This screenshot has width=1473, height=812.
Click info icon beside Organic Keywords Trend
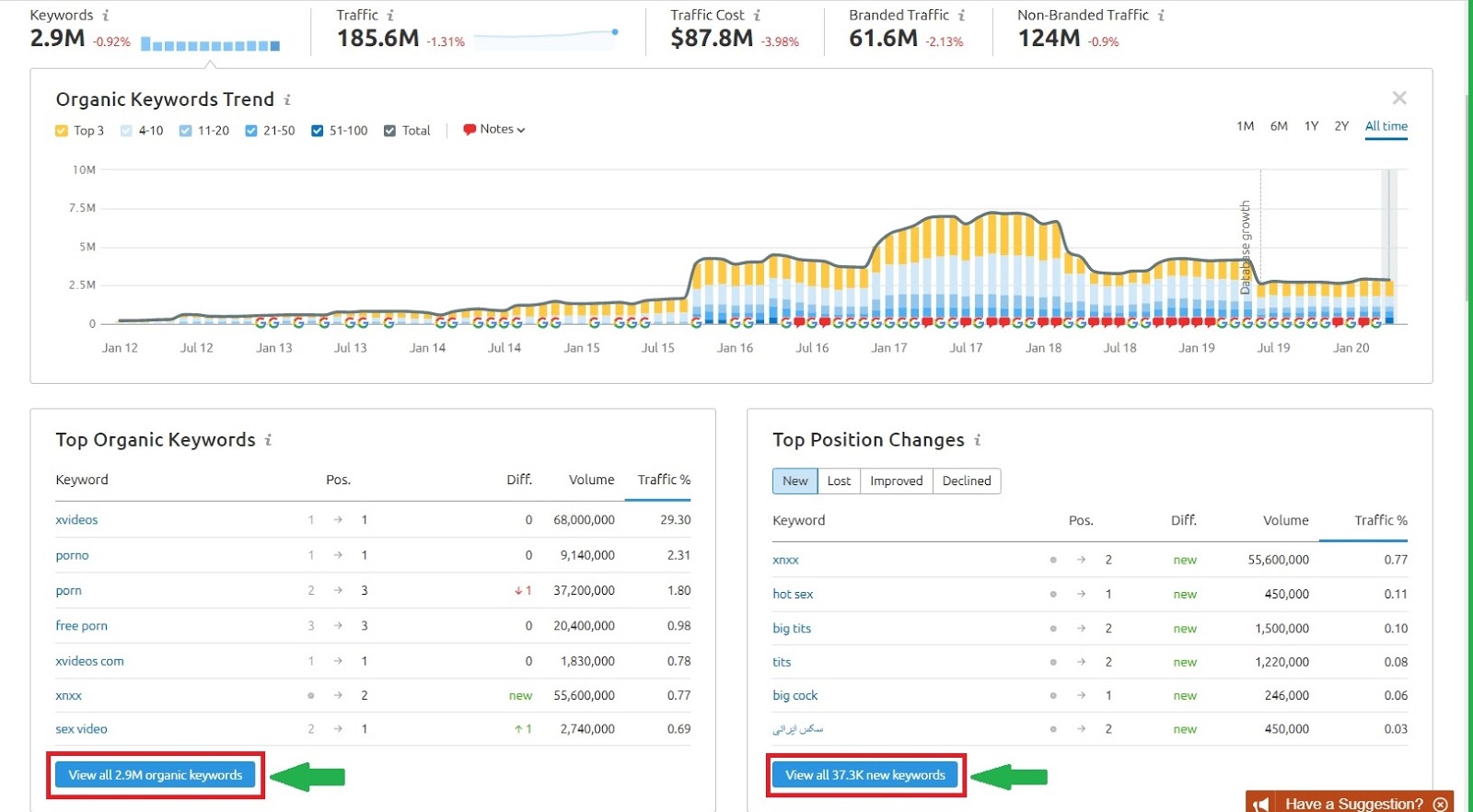coord(287,99)
